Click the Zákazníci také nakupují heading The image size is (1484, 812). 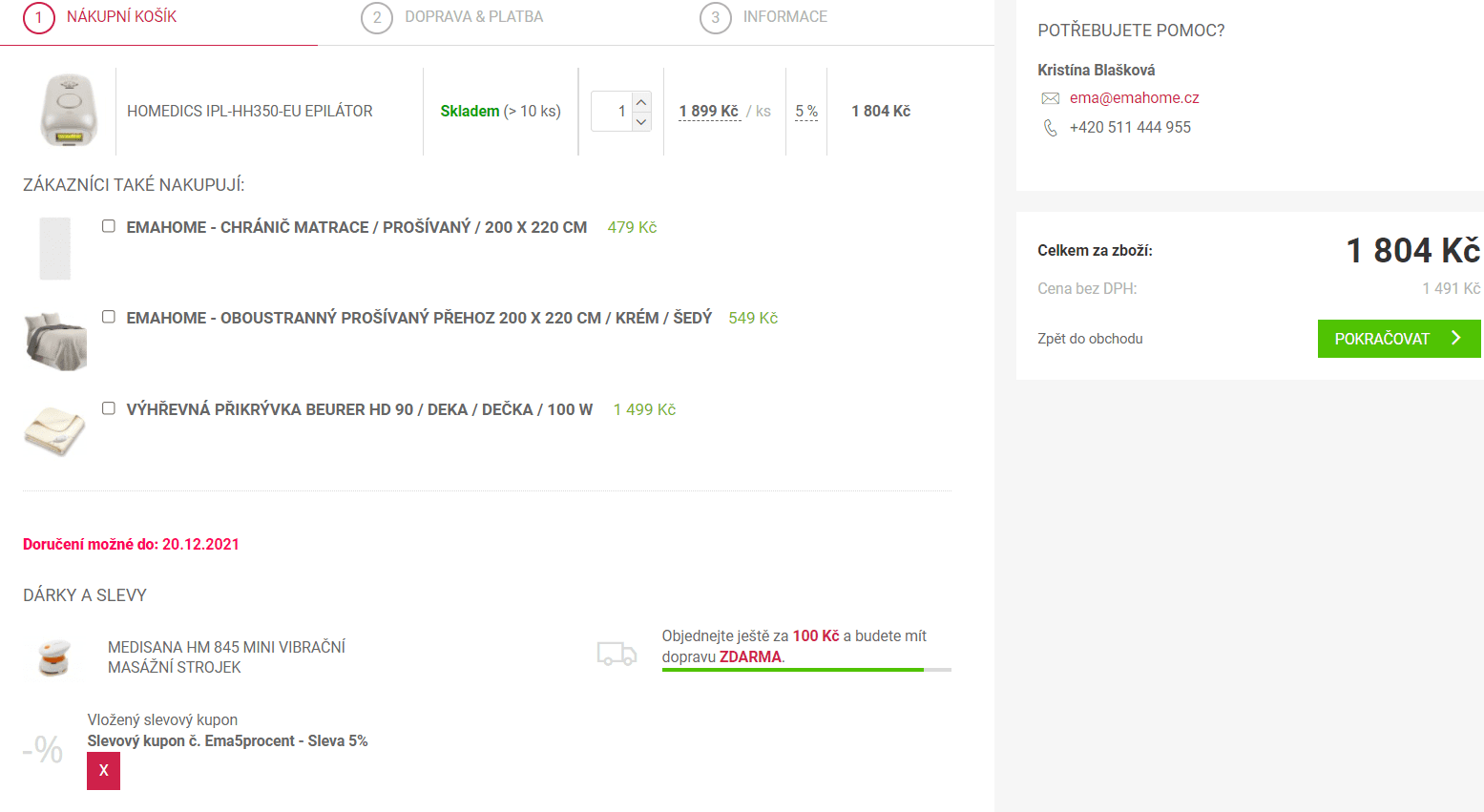(134, 185)
